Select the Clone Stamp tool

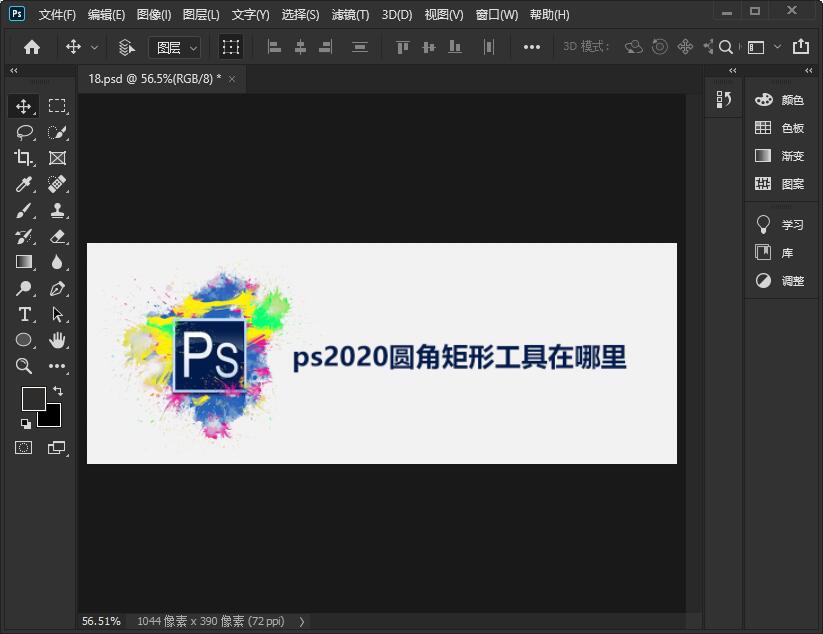click(x=57, y=210)
